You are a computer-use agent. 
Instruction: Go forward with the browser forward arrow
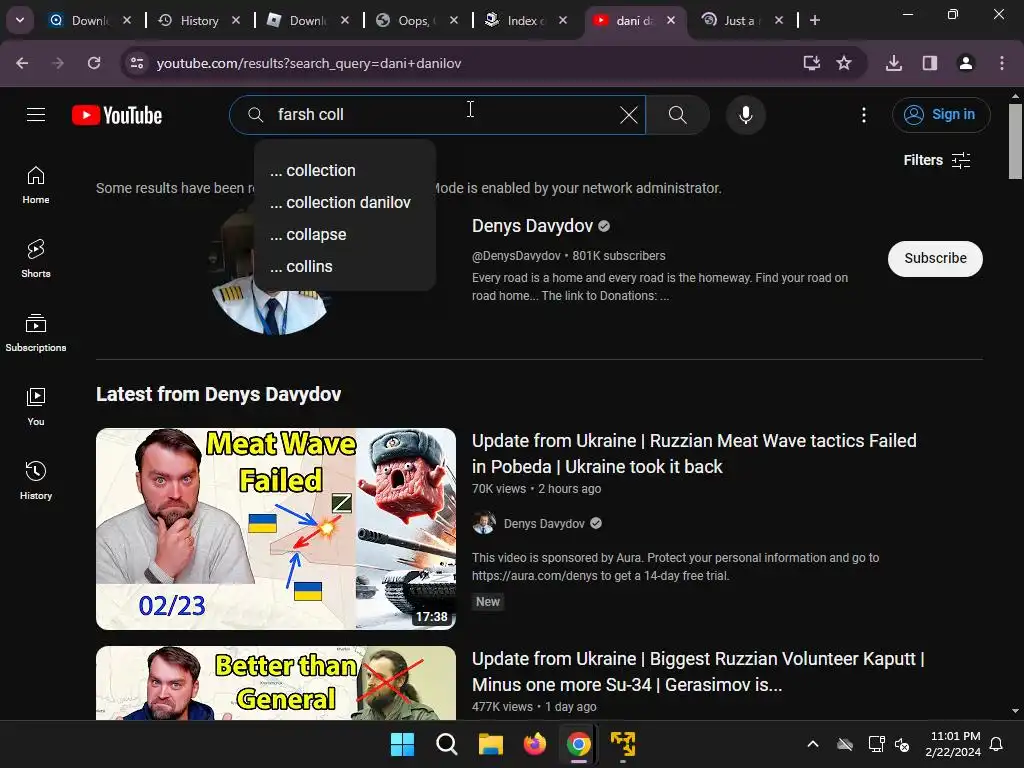(x=58, y=63)
